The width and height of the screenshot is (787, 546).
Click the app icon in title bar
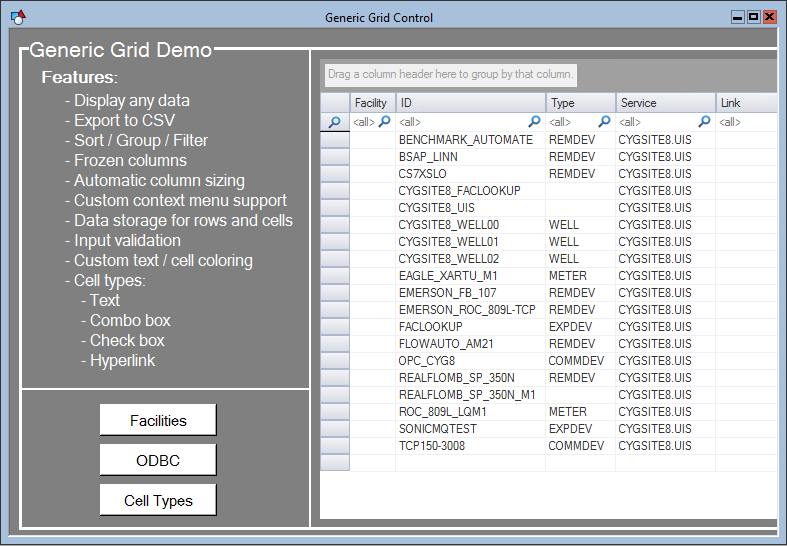18,17
